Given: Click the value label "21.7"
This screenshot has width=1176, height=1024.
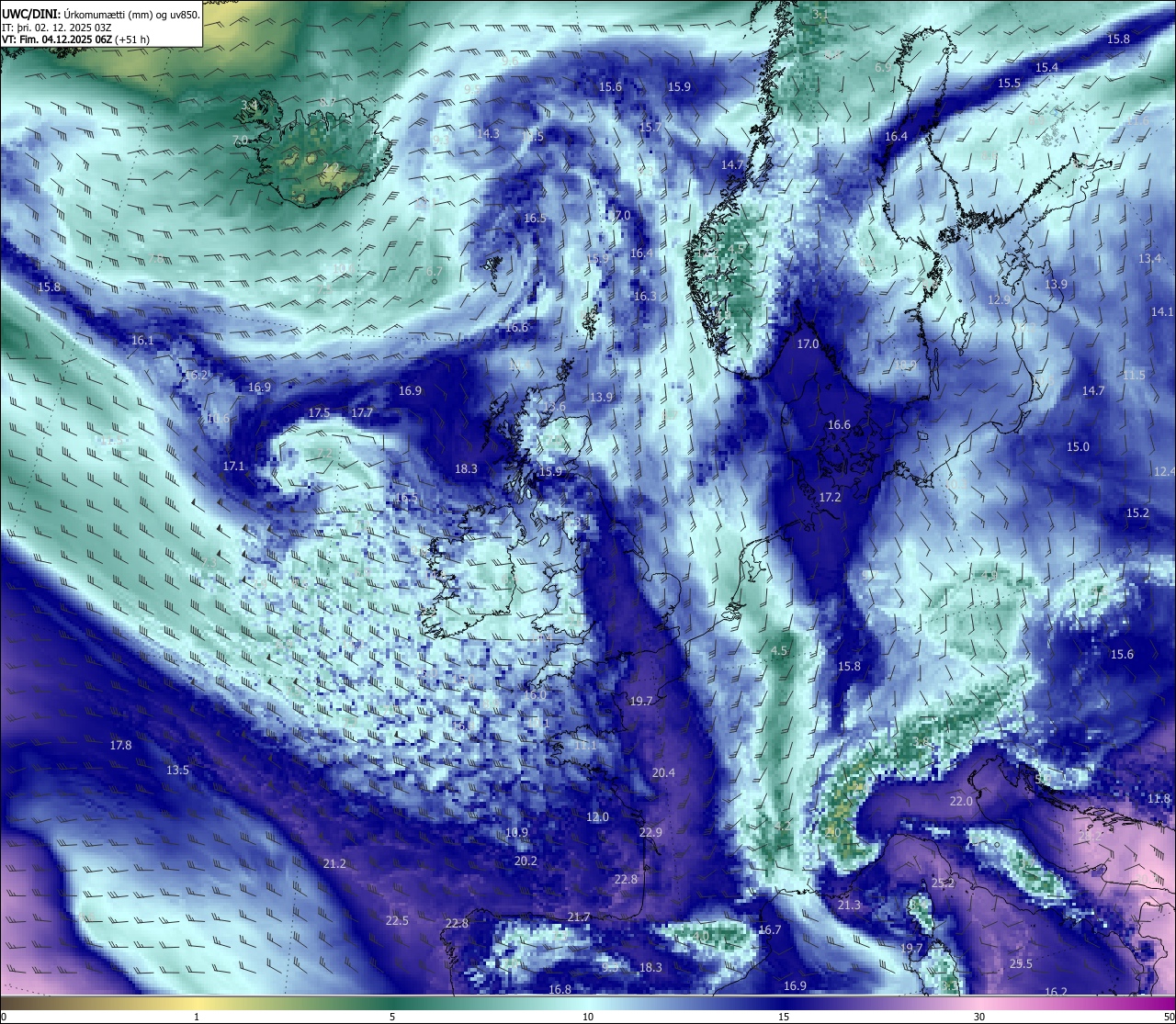Looking at the screenshot, I should coord(579,917).
